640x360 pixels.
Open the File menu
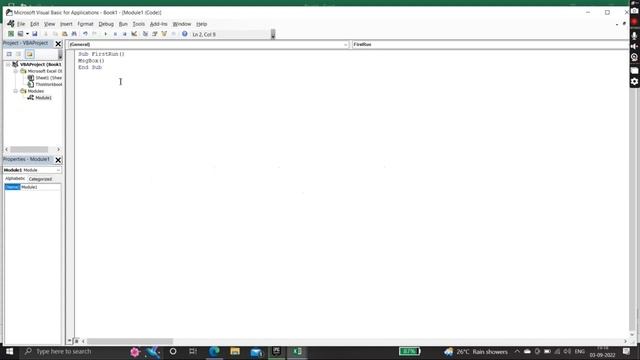[x=21, y=24]
